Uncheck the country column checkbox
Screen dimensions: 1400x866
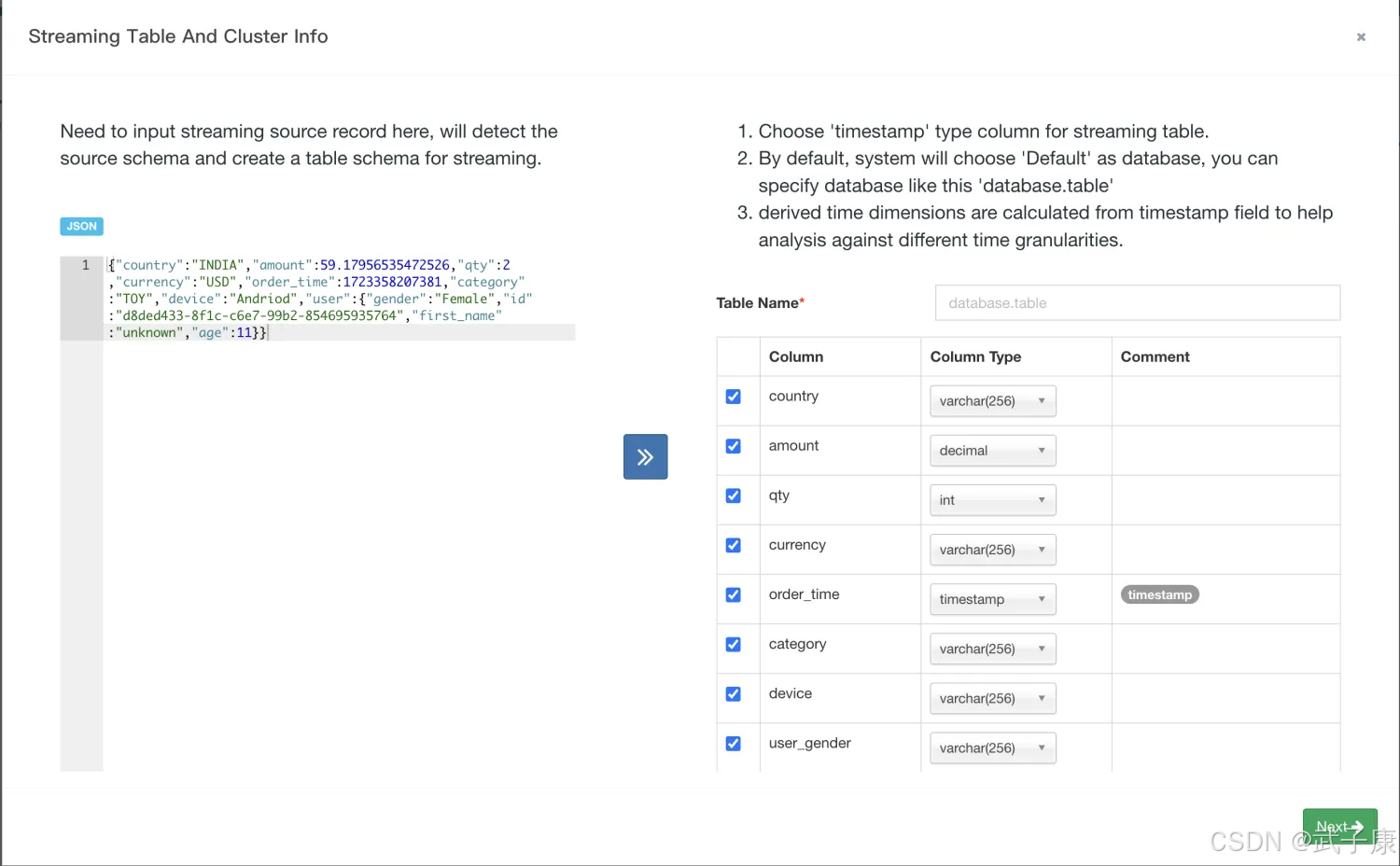coord(734,397)
